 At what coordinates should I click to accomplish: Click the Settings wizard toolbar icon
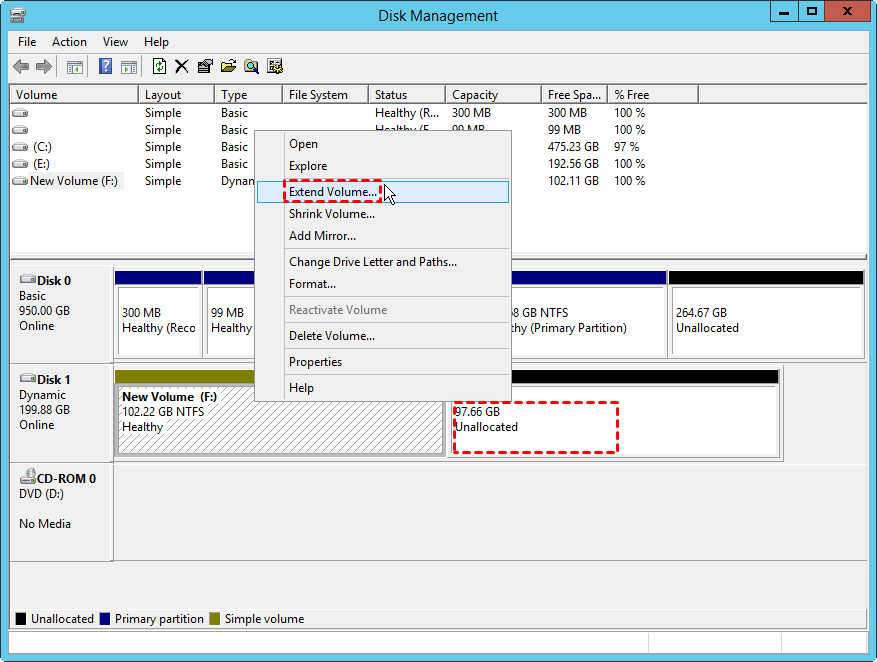point(275,67)
